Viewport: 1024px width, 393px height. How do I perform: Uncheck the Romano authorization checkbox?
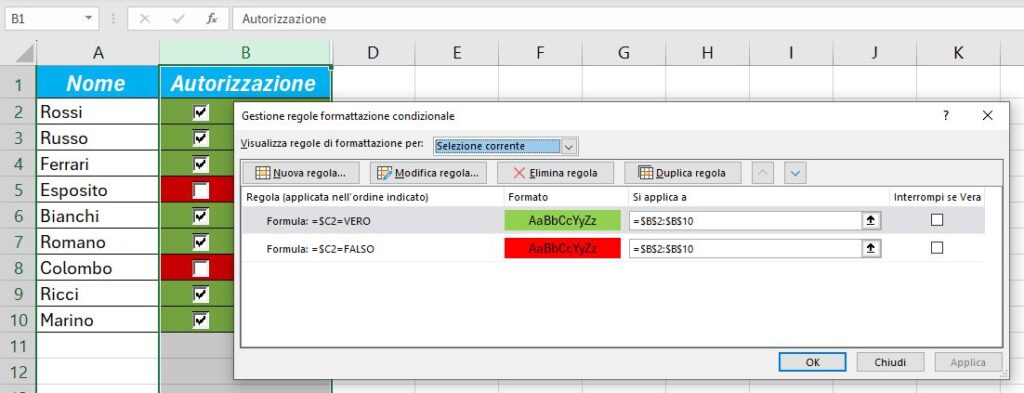(200, 242)
